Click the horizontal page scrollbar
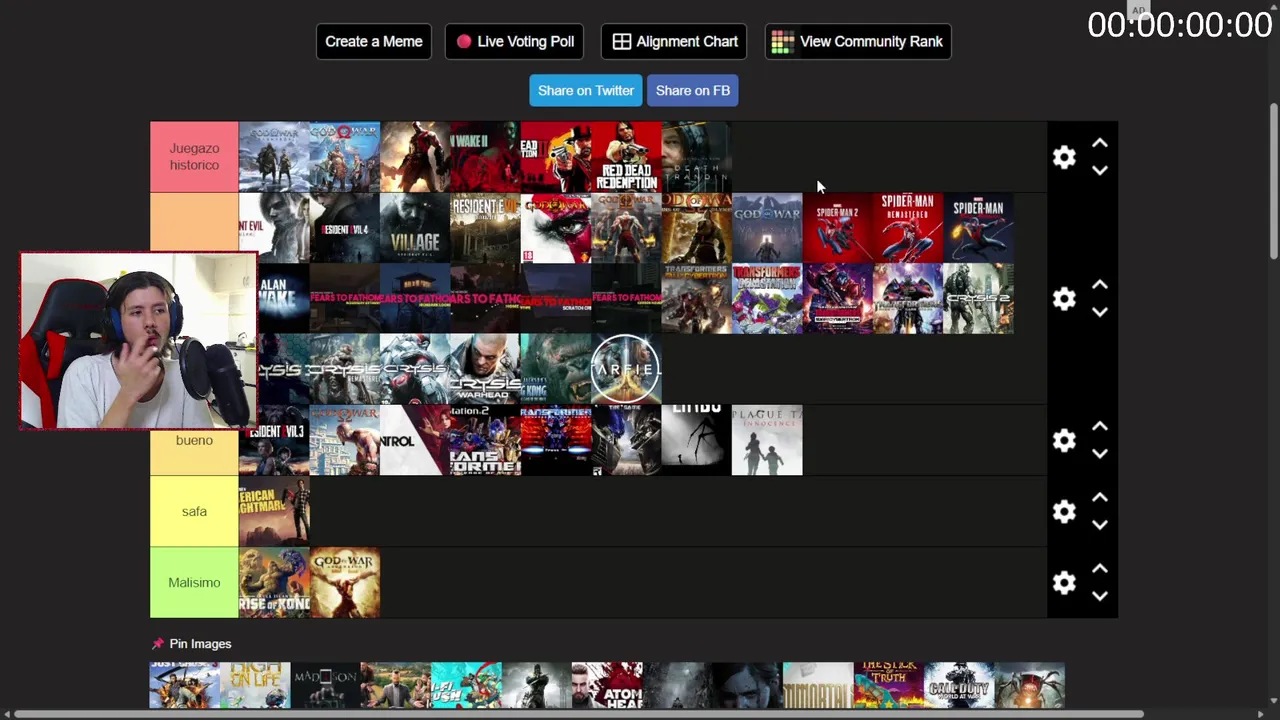 click(x=580, y=714)
